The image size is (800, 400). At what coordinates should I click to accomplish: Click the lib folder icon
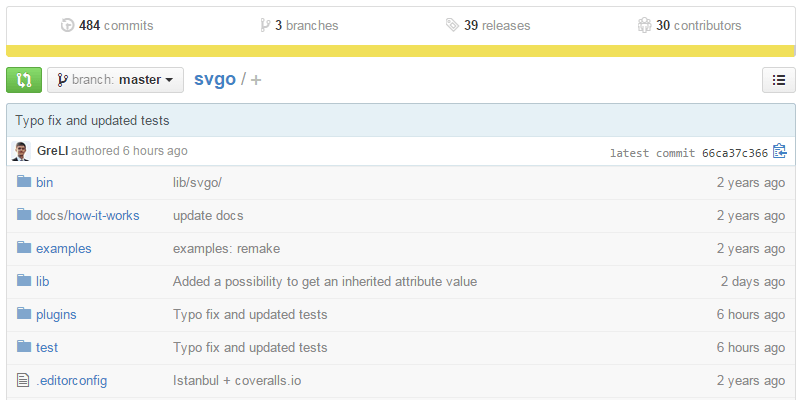[24, 281]
